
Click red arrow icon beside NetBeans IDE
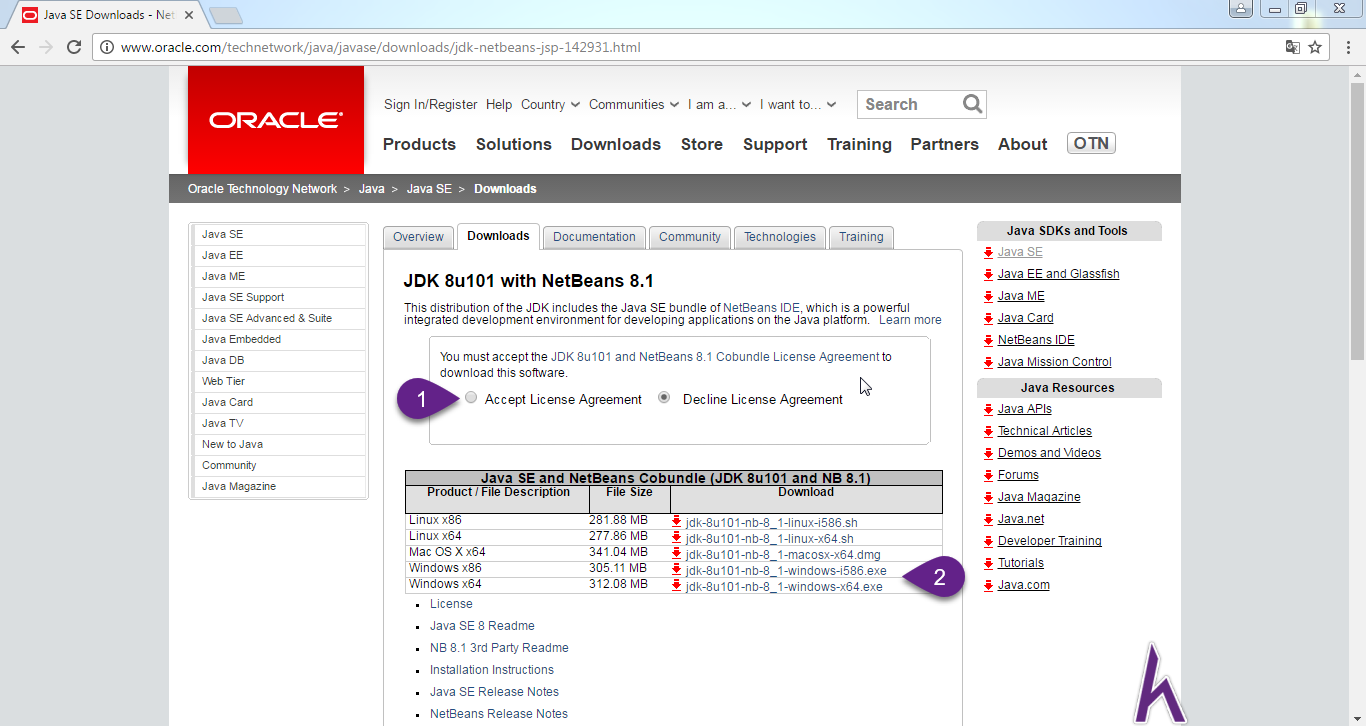pos(988,340)
